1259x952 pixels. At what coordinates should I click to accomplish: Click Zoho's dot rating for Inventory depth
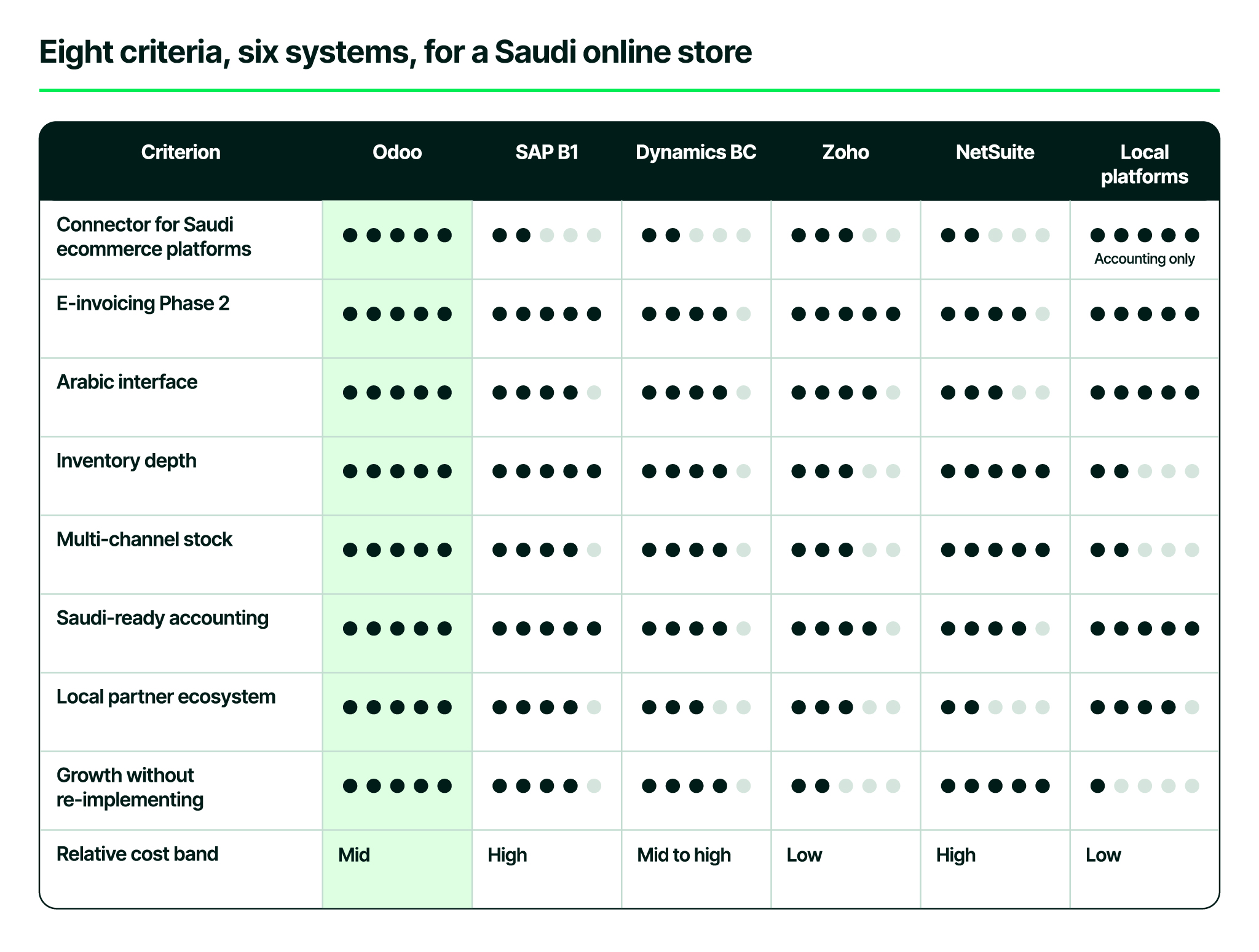[x=846, y=471]
